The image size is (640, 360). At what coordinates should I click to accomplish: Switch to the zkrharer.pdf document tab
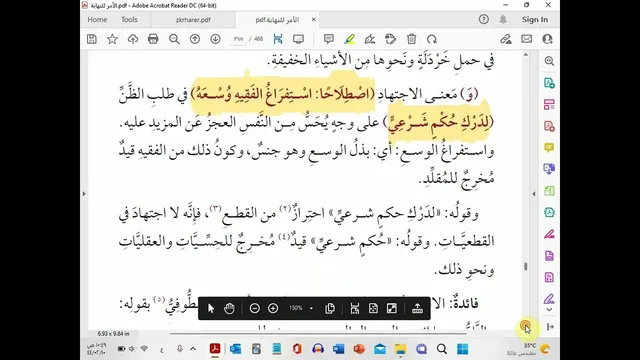tap(193, 20)
